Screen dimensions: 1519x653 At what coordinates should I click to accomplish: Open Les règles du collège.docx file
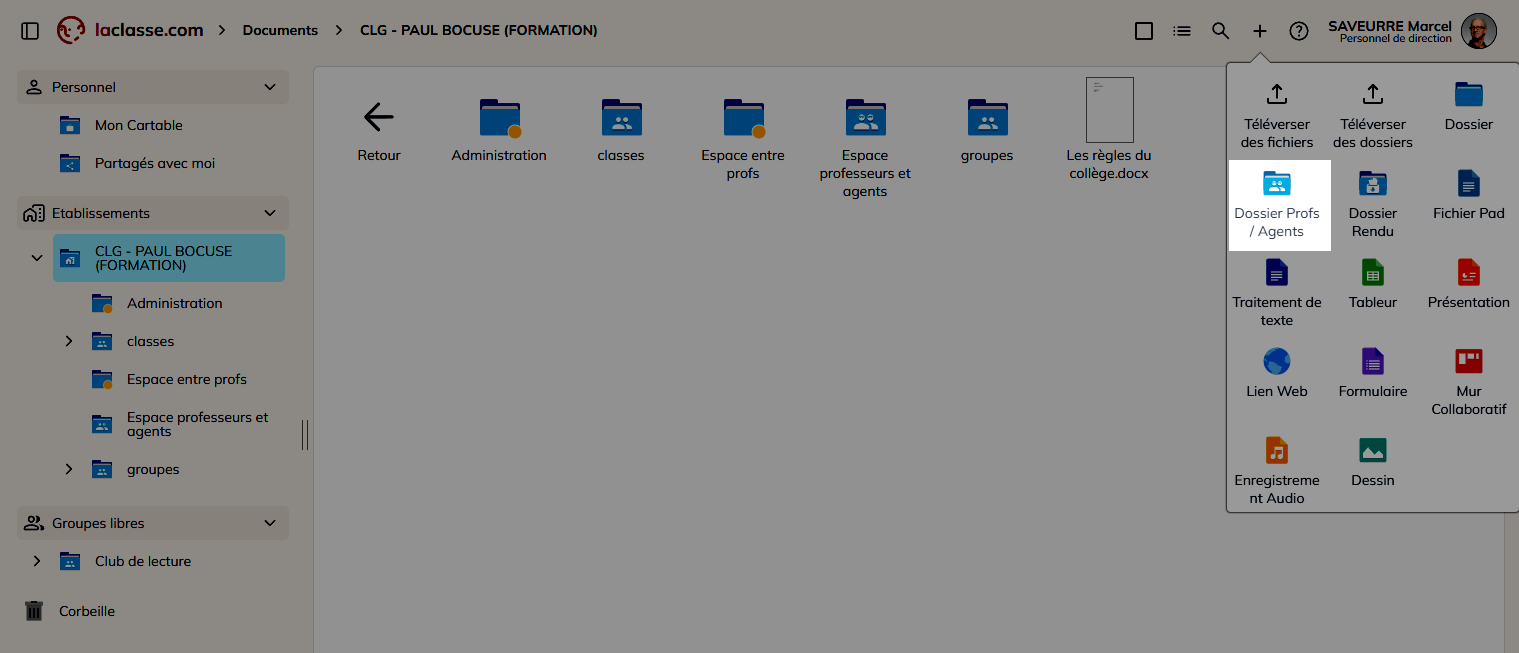pos(1109,129)
